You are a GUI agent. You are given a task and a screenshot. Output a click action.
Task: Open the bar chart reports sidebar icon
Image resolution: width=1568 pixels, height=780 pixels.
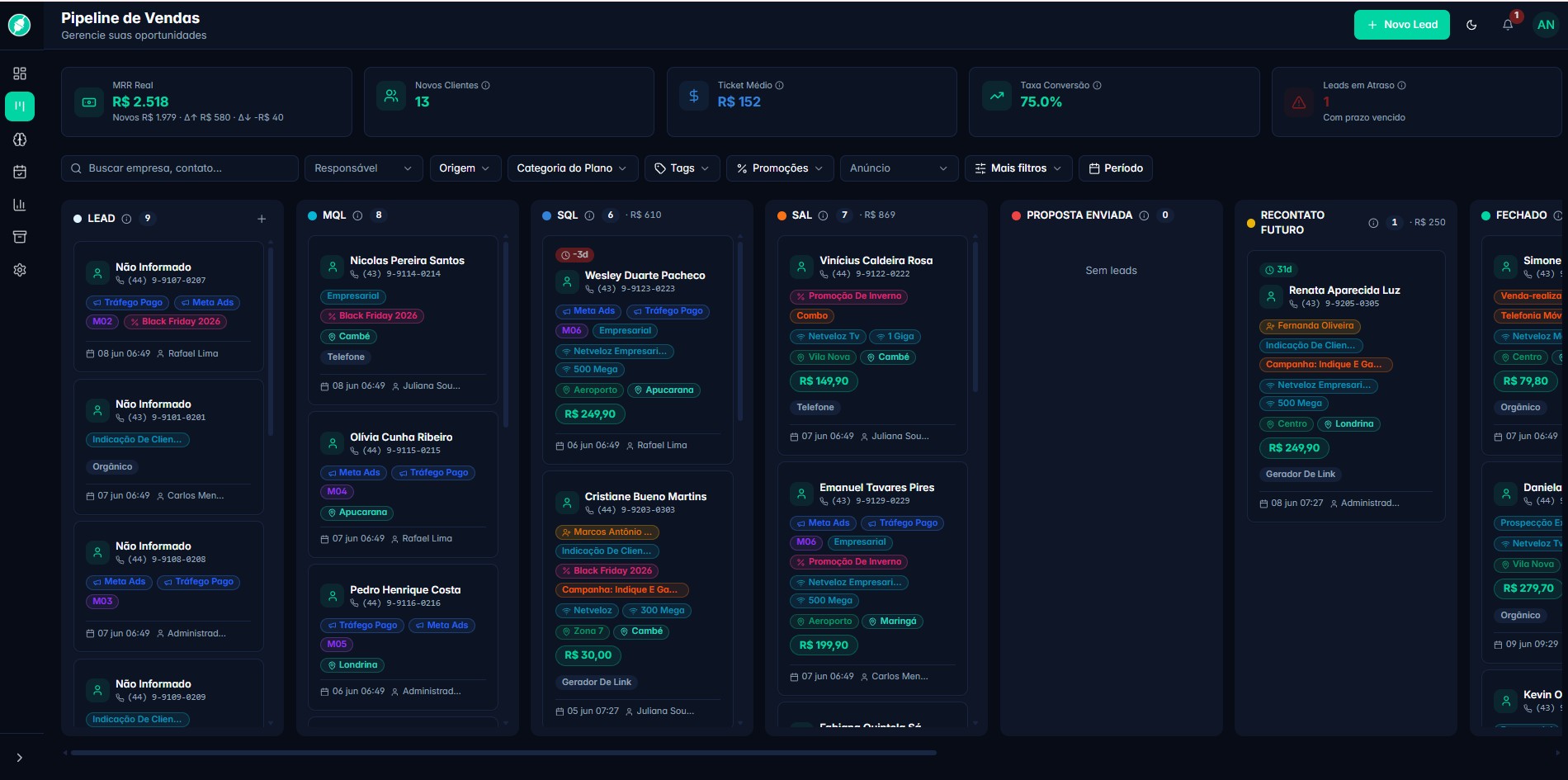click(20, 205)
